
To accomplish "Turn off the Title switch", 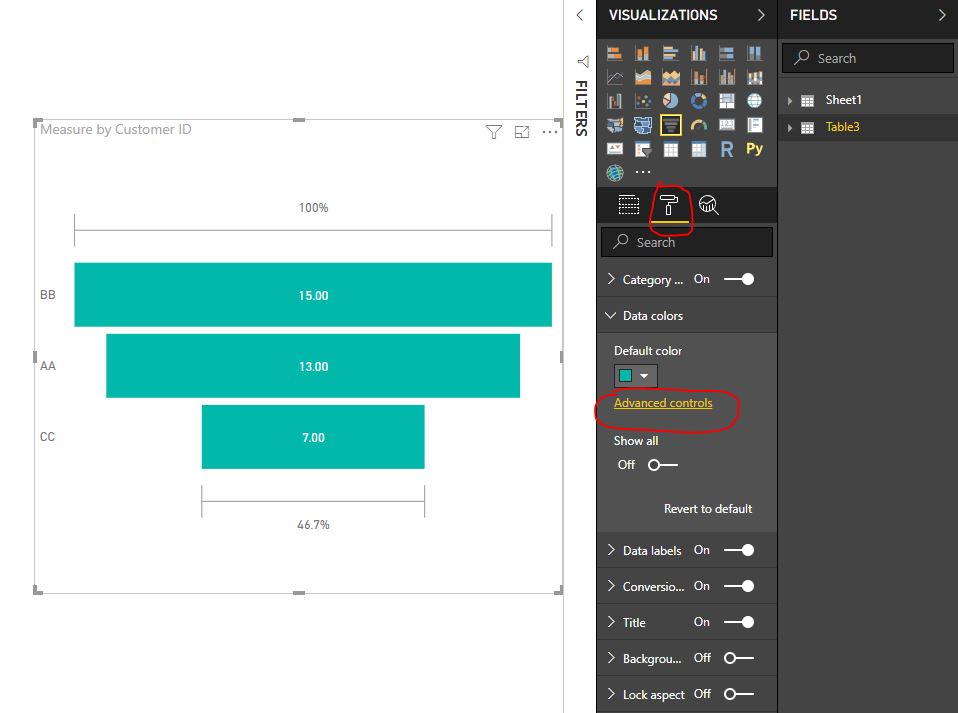I will pyautogui.click(x=739, y=622).
